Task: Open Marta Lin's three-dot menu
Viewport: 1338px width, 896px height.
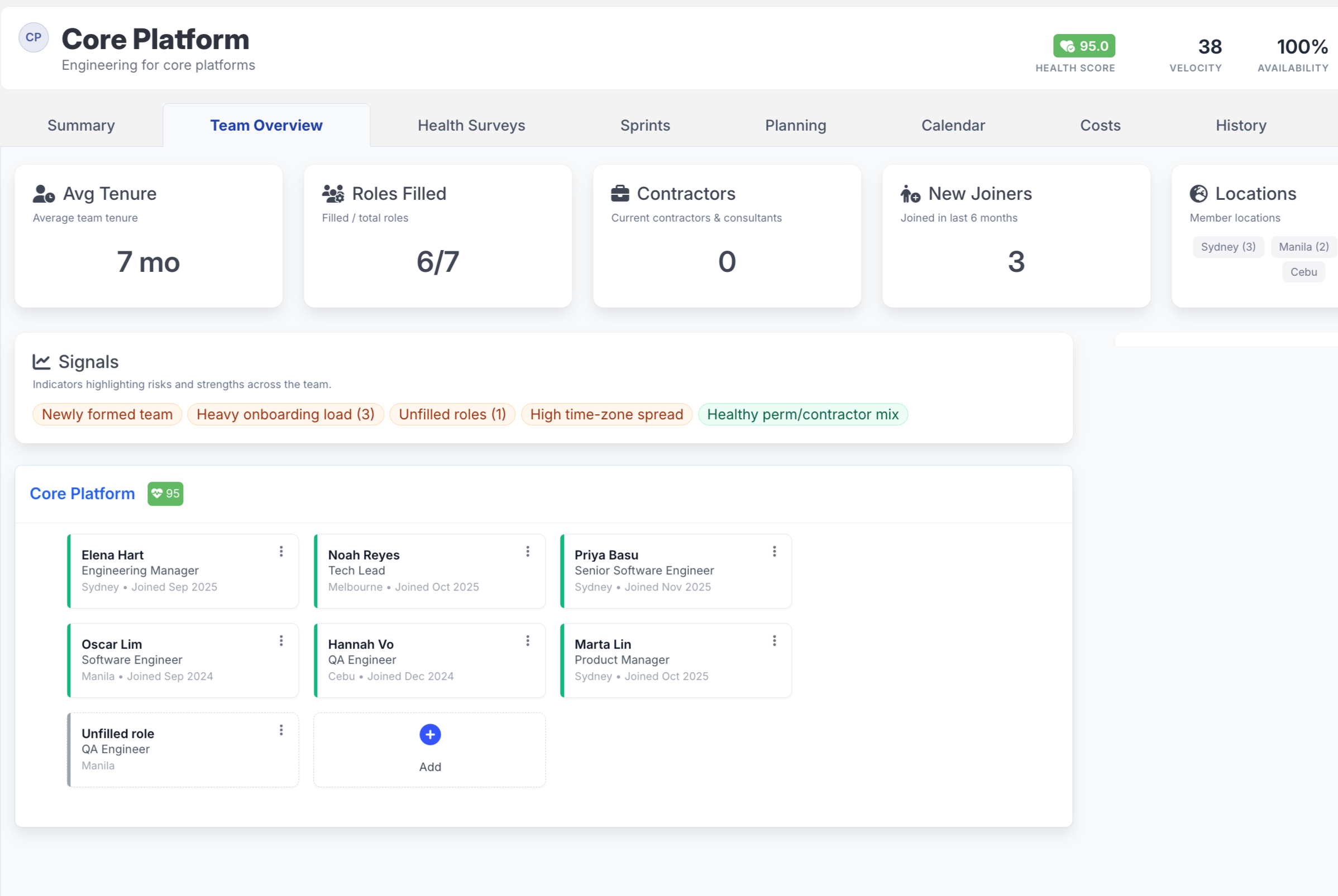Action: coord(775,641)
